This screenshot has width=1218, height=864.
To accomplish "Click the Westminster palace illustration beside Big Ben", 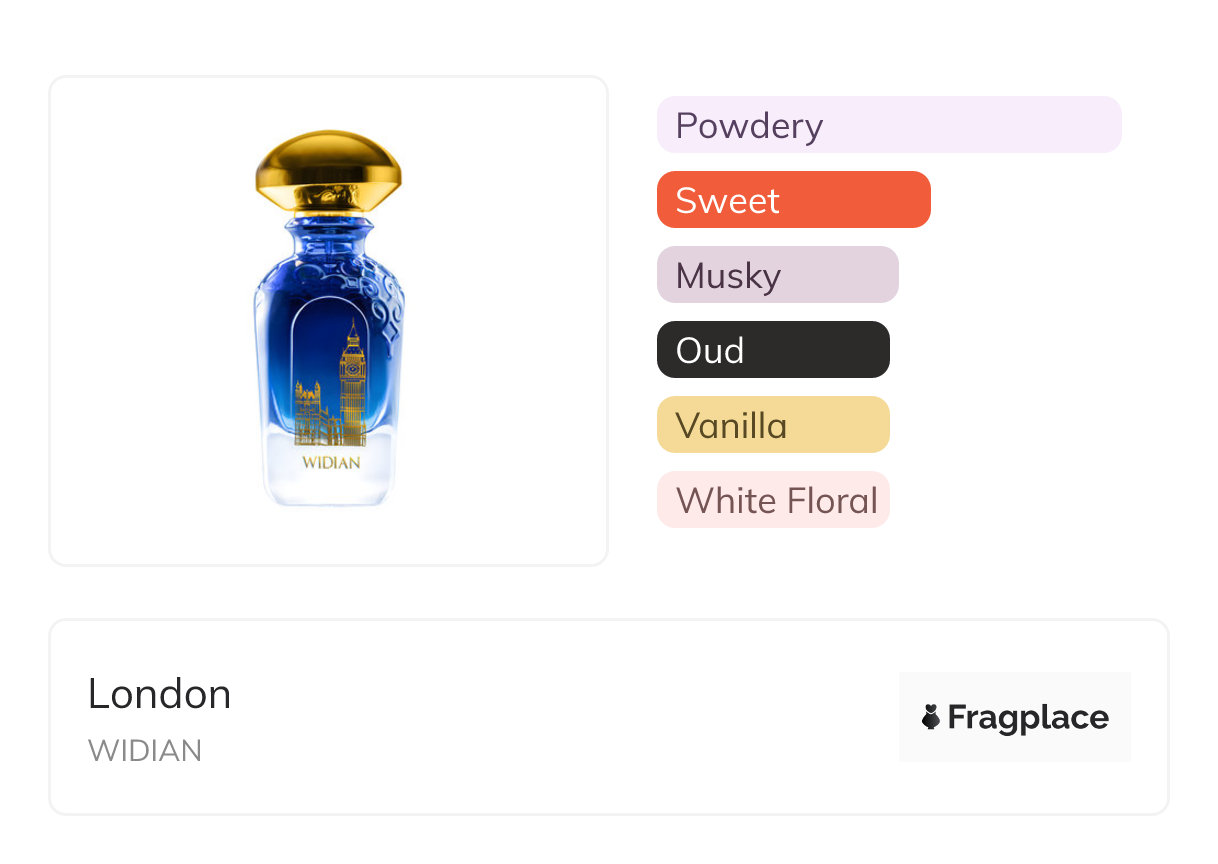I will tap(317, 414).
